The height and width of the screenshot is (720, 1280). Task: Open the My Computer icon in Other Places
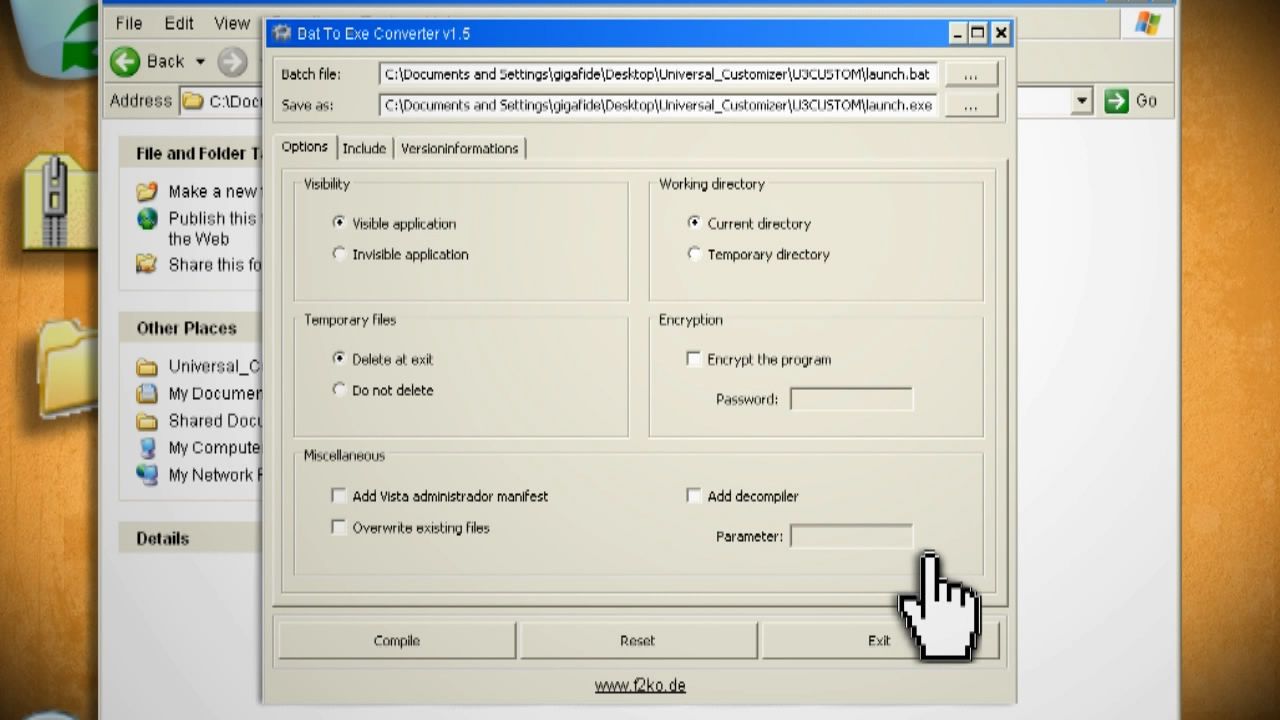pyautogui.click(x=147, y=447)
